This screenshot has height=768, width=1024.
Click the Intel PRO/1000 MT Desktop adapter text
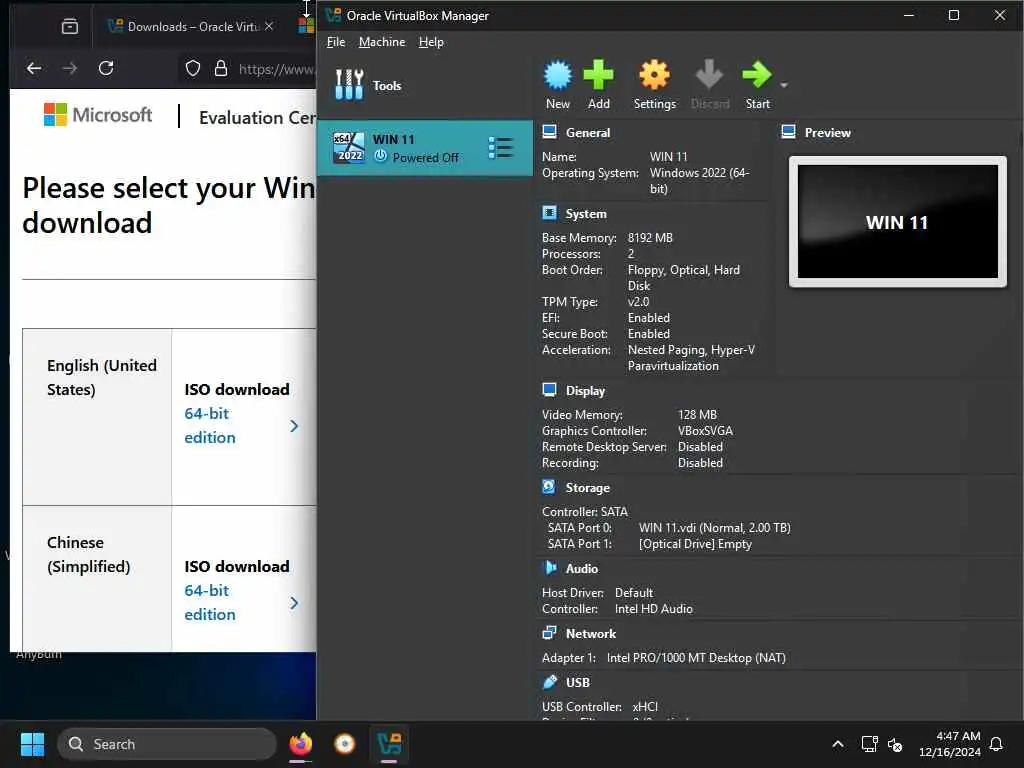(x=696, y=658)
